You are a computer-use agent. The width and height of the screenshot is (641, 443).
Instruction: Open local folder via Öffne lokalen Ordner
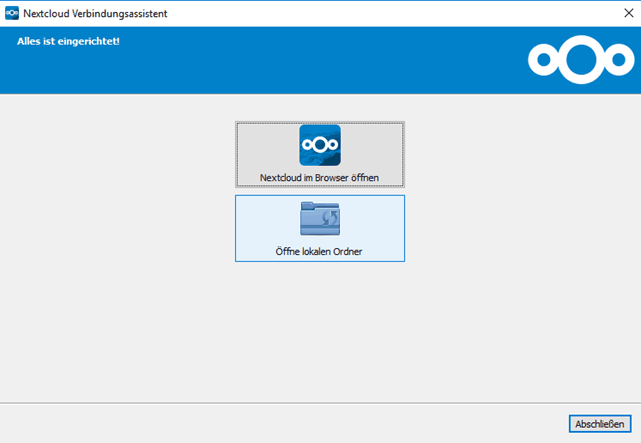click(x=320, y=228)
